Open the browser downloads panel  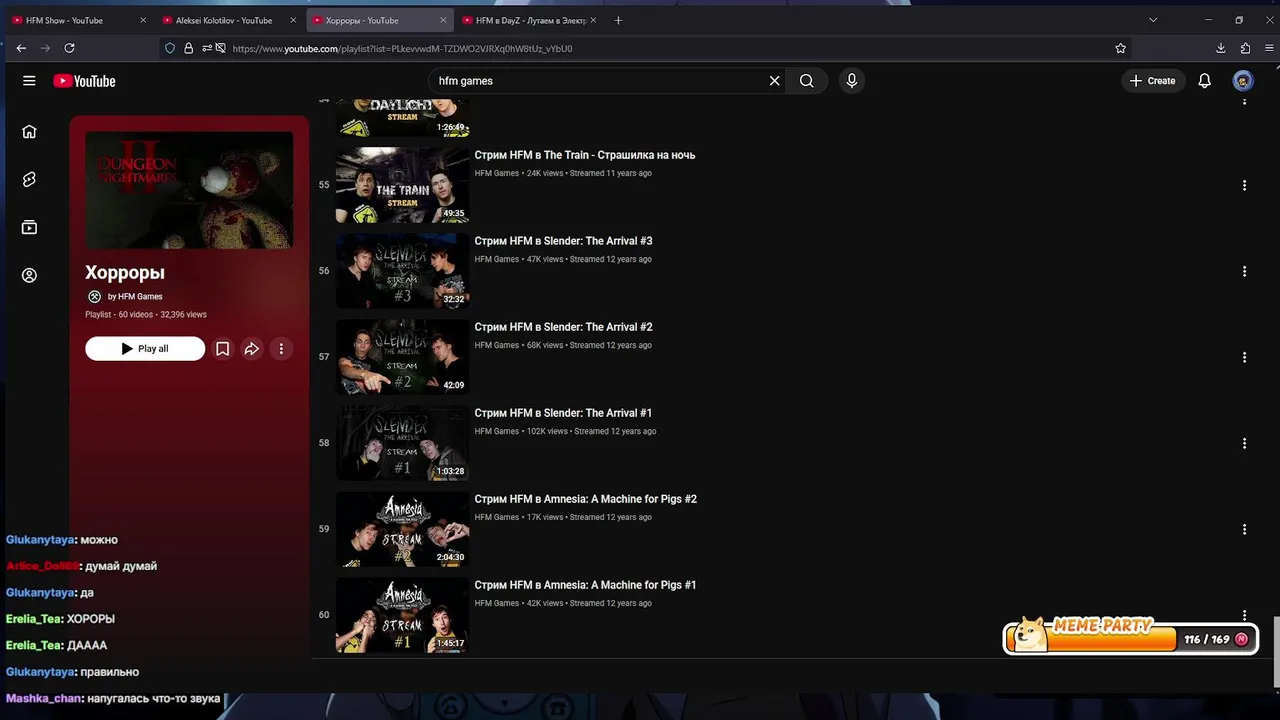1221,48
